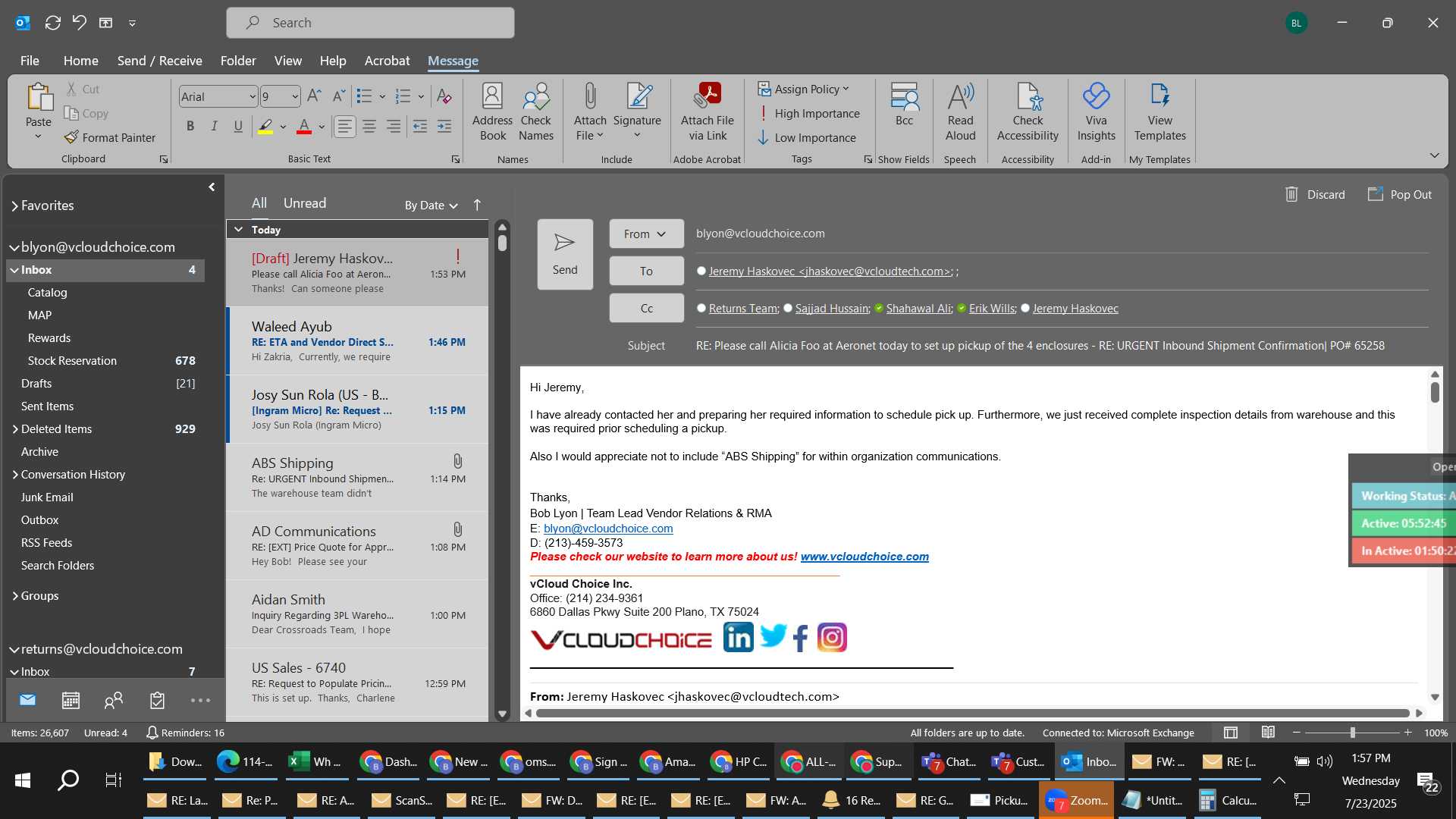The image size is (1456, 819).
Task: Toggle numbered list
Action: point(403,96)
